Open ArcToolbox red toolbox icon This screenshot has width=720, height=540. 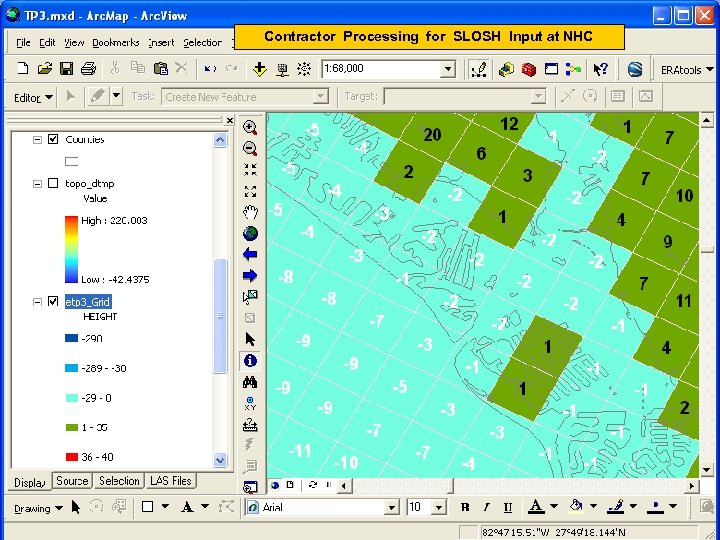(x=529, y=69)
